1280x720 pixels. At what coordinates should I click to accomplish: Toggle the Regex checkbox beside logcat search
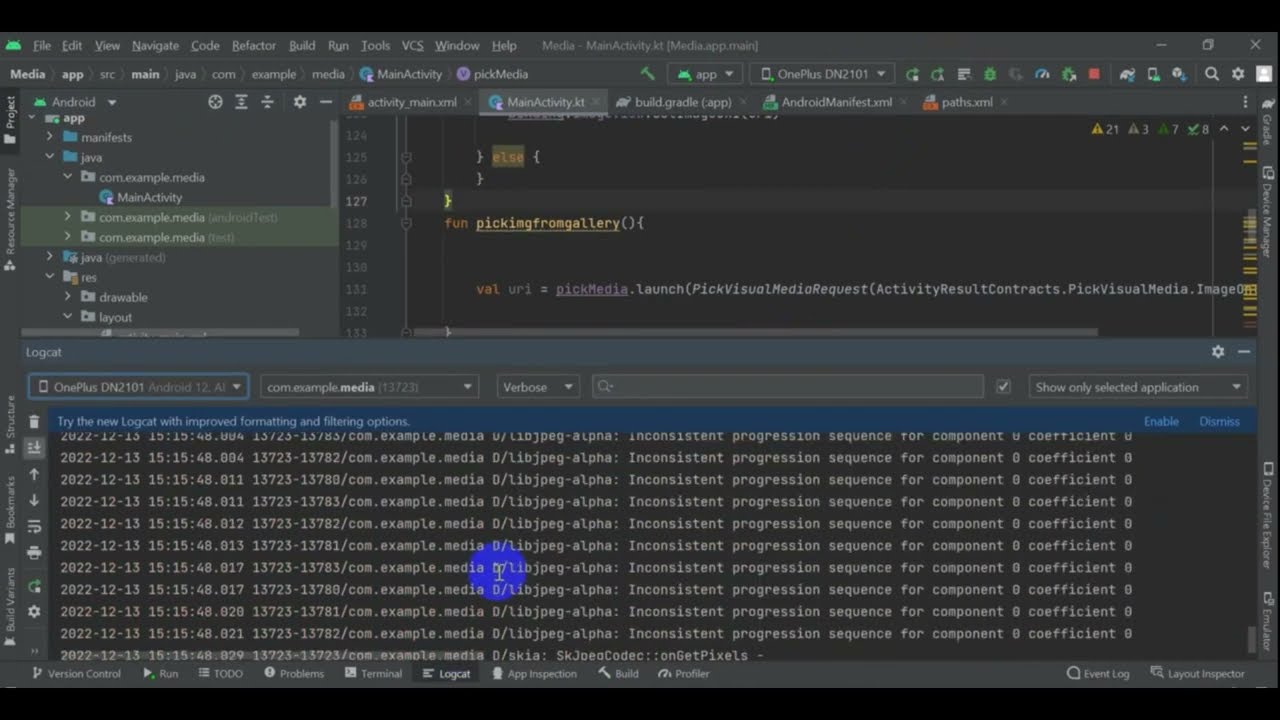(x=1003, y=387)
